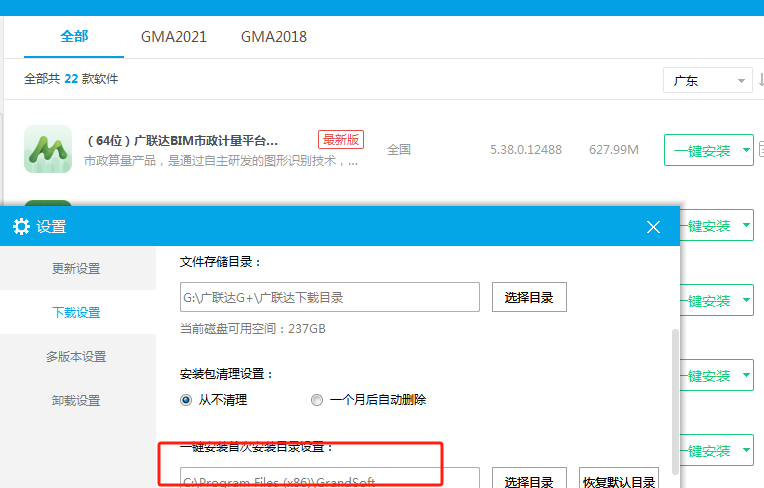Select 更新设置 in the settings sidebar

[76, 268]
